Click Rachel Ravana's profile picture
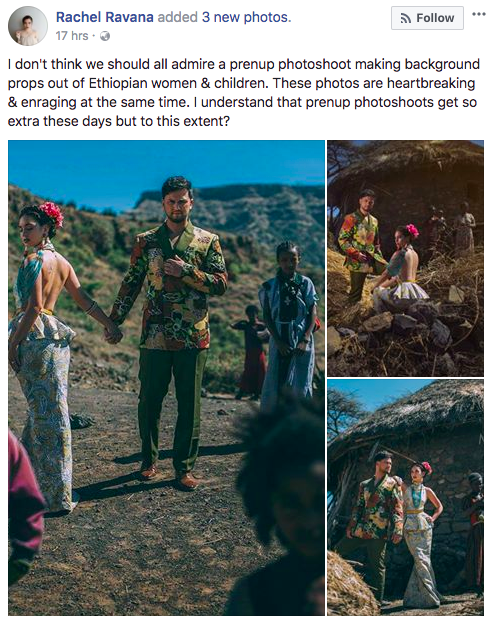 pos(28,26)
